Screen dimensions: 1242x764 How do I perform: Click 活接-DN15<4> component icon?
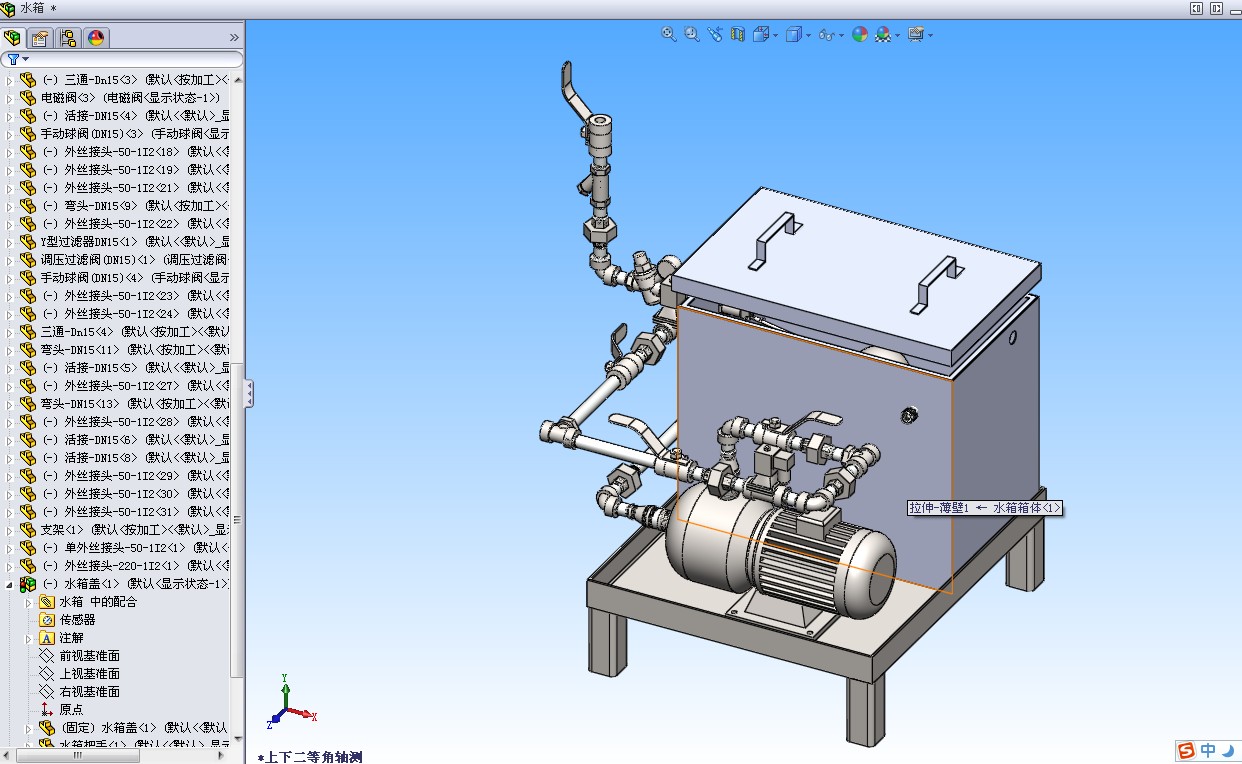[x=28, y=116]
